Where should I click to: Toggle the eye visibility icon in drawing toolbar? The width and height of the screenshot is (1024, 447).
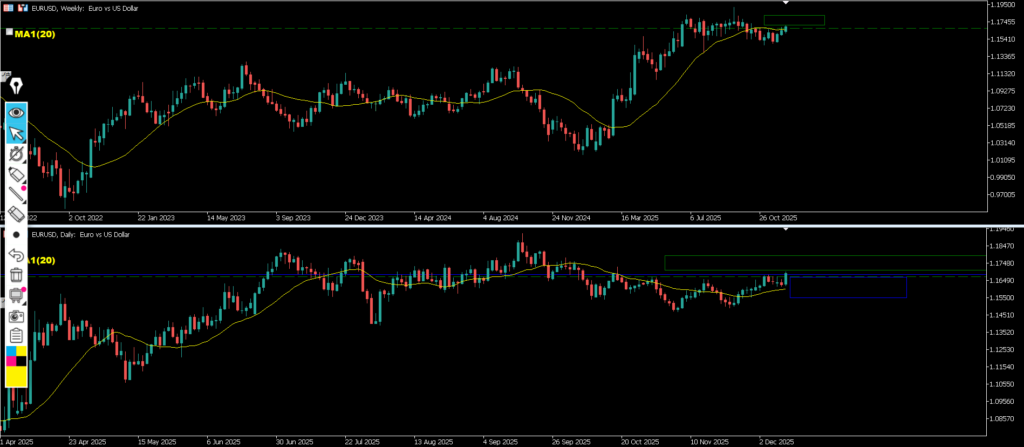(16, 112)
